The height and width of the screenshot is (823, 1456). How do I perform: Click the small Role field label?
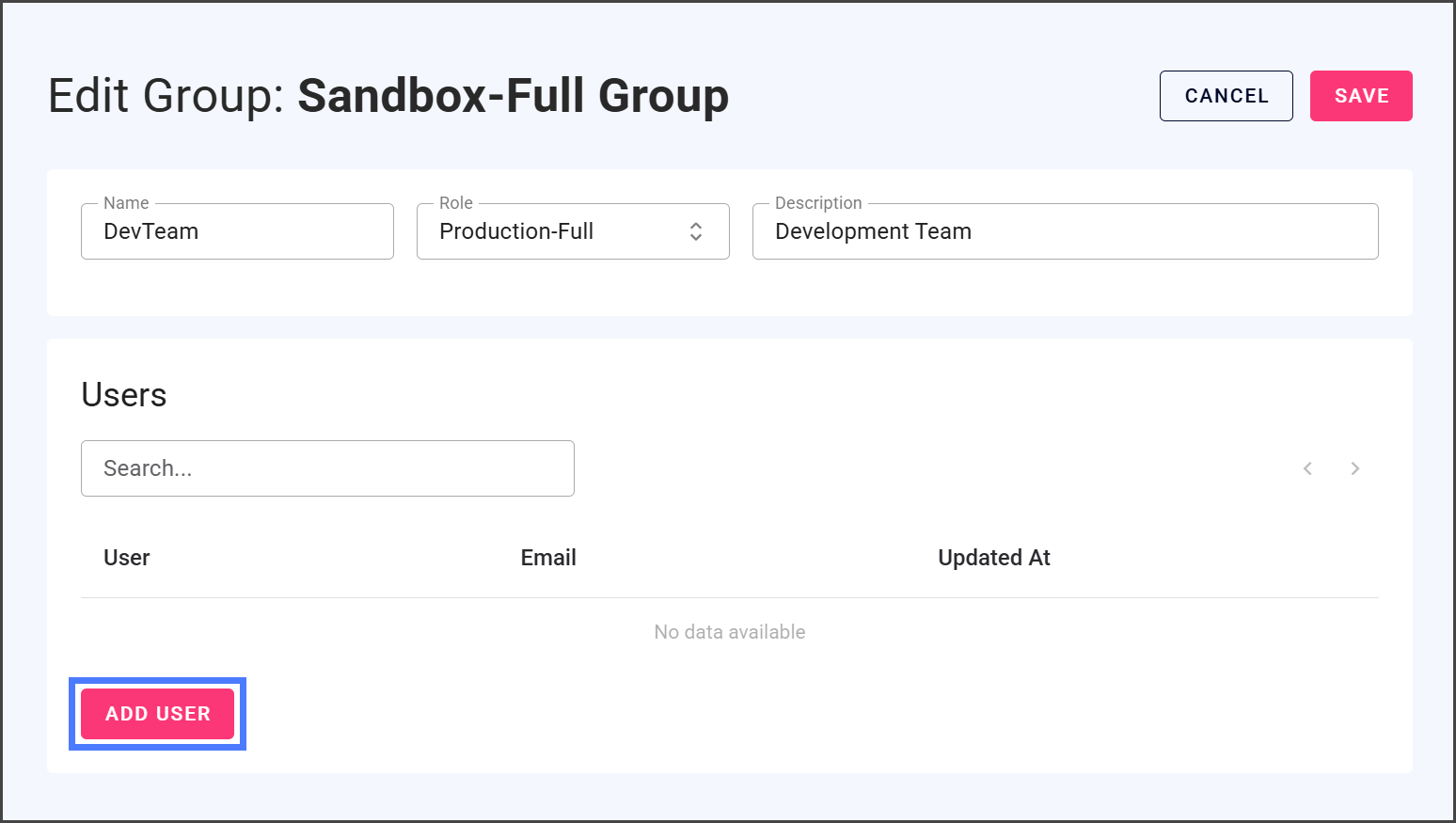[456, 203]
